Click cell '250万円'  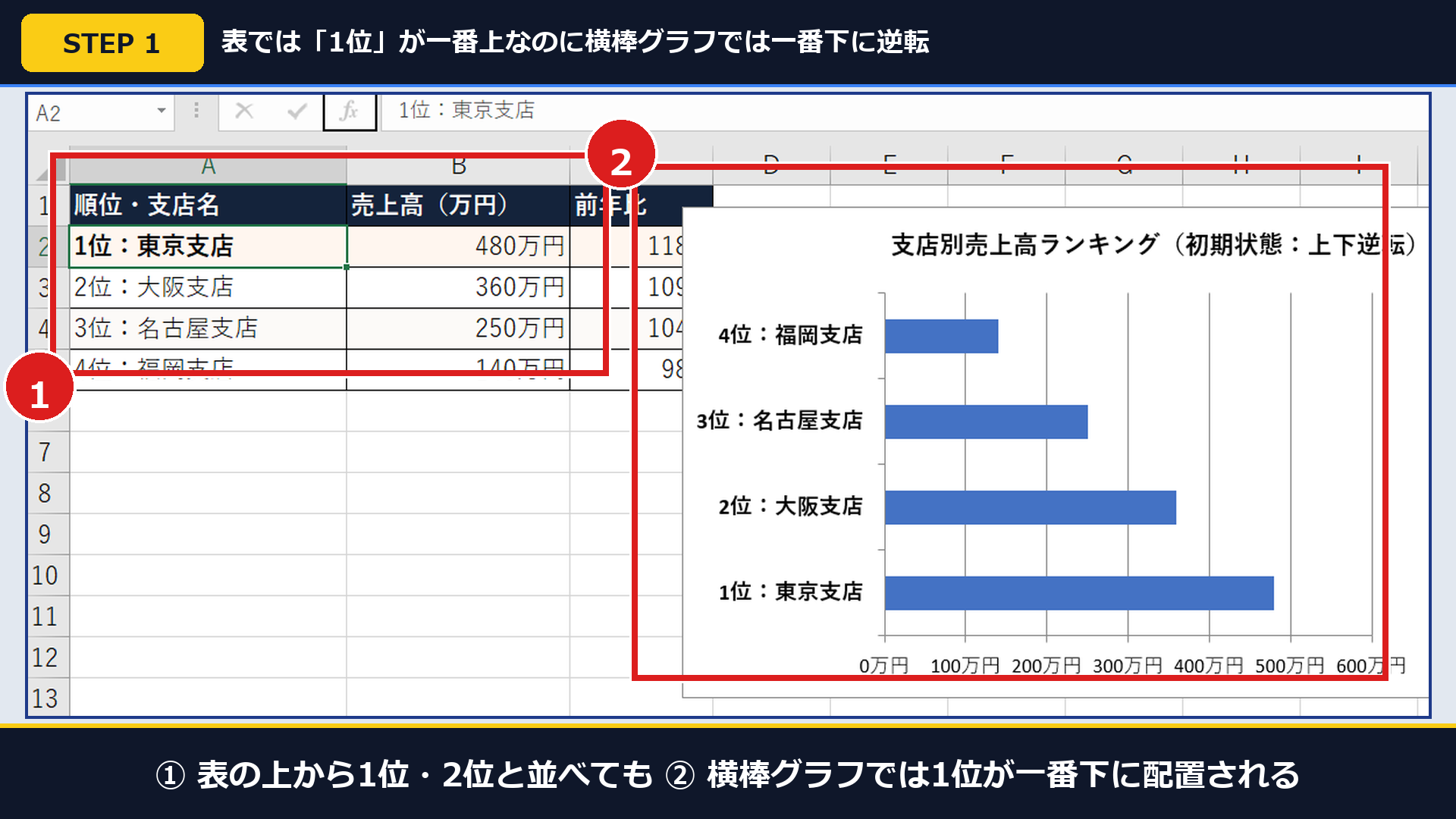click(458, 328)
